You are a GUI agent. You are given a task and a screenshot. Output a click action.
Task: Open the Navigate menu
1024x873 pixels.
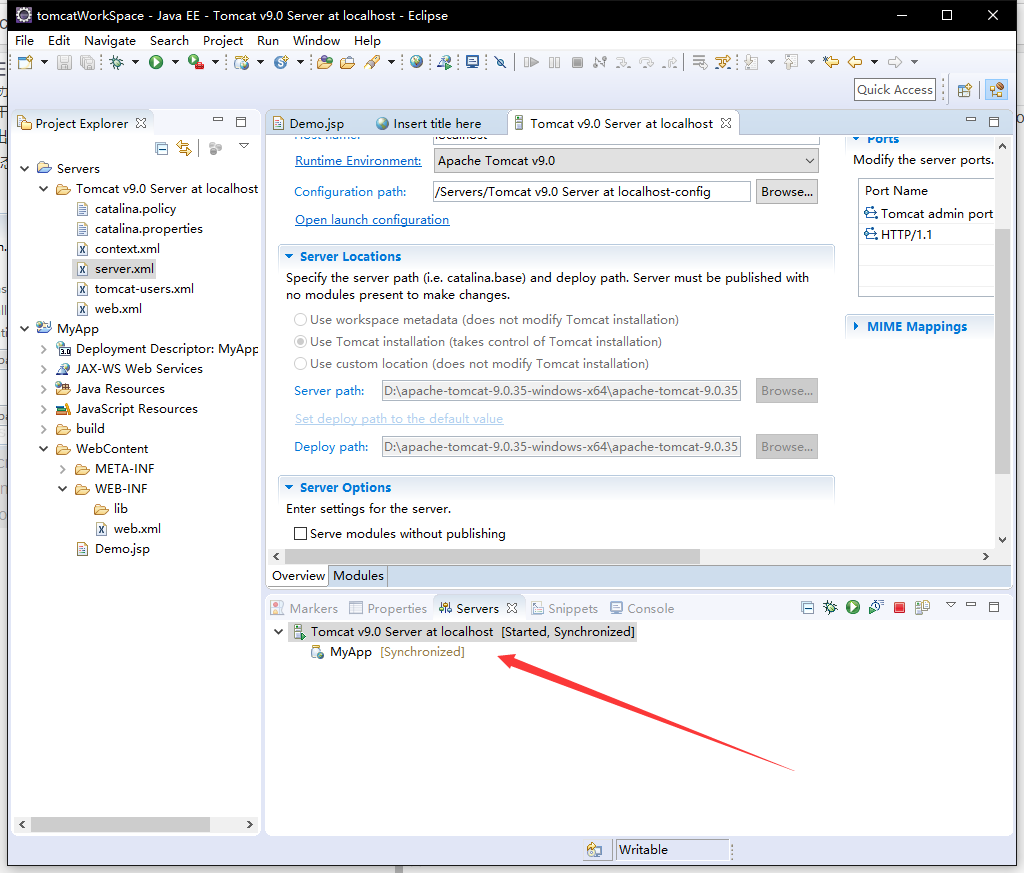[110, 40]
